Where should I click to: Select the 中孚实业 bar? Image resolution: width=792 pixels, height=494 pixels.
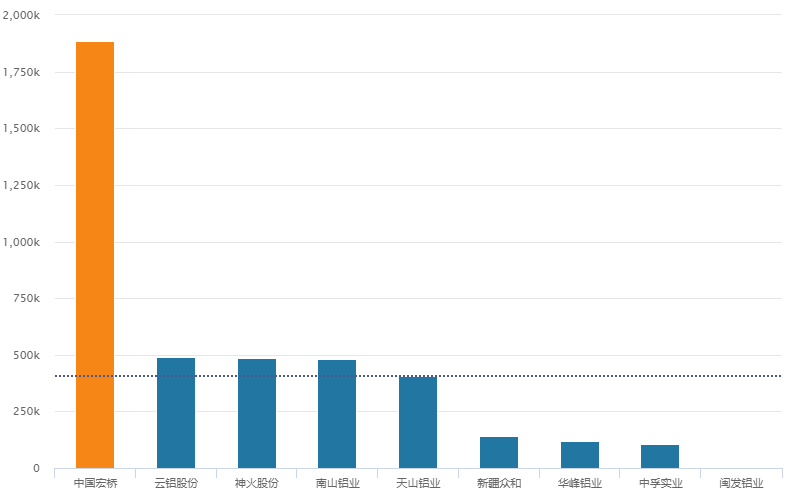coord(660,457)
